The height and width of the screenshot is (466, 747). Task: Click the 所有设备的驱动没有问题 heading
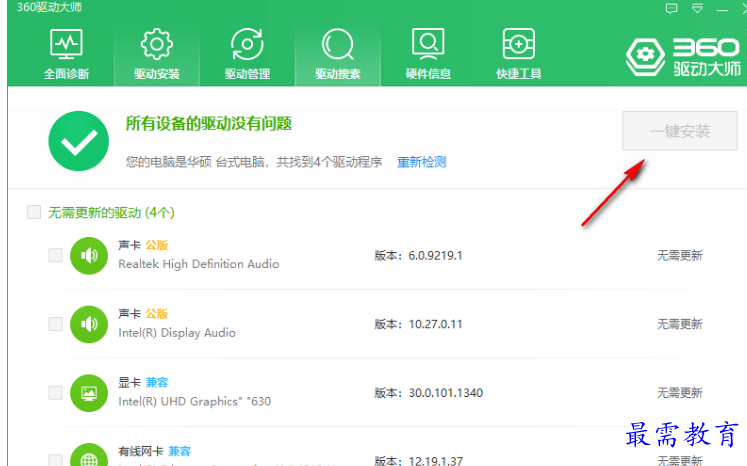coord(209,124)
